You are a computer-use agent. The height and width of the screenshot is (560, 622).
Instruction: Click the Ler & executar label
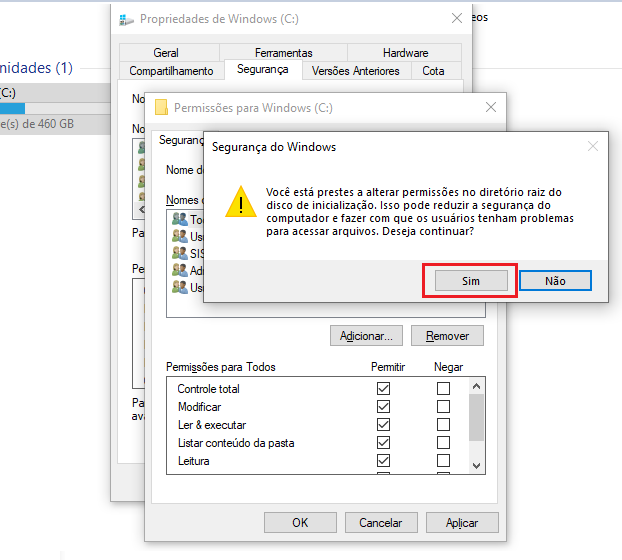pyautogui.click(x=212, y=425)
